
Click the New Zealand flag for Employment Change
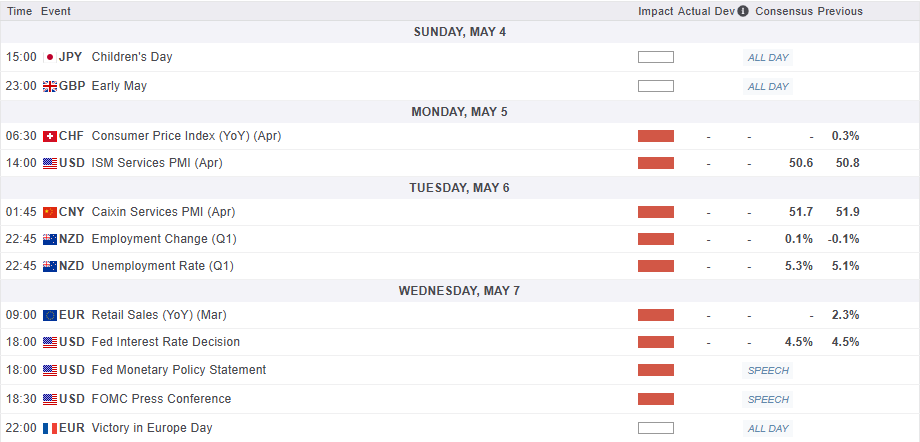[x=49, y=239]
